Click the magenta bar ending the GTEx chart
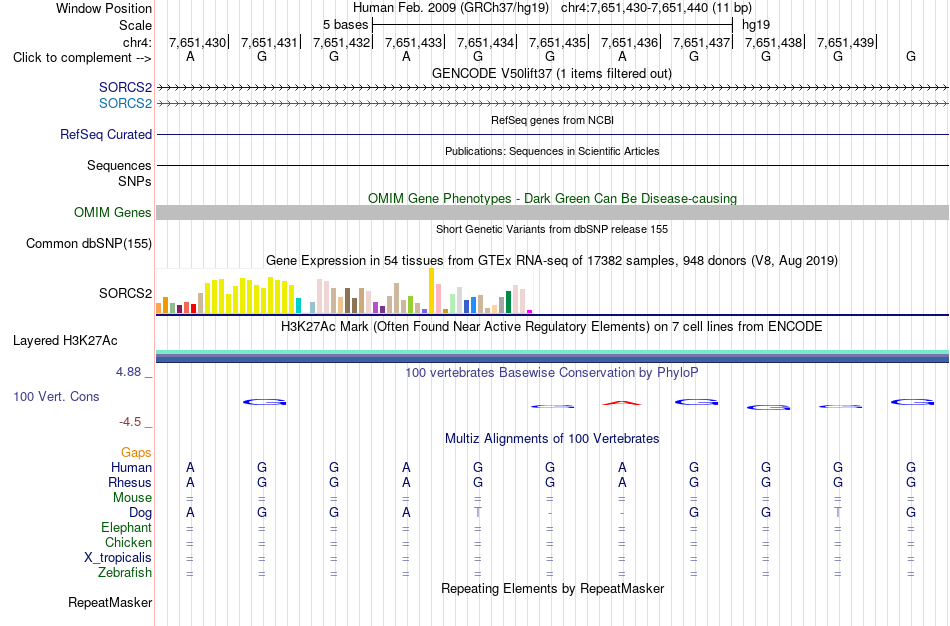Viewport: 950px width, 626px height. pos(530,311)
